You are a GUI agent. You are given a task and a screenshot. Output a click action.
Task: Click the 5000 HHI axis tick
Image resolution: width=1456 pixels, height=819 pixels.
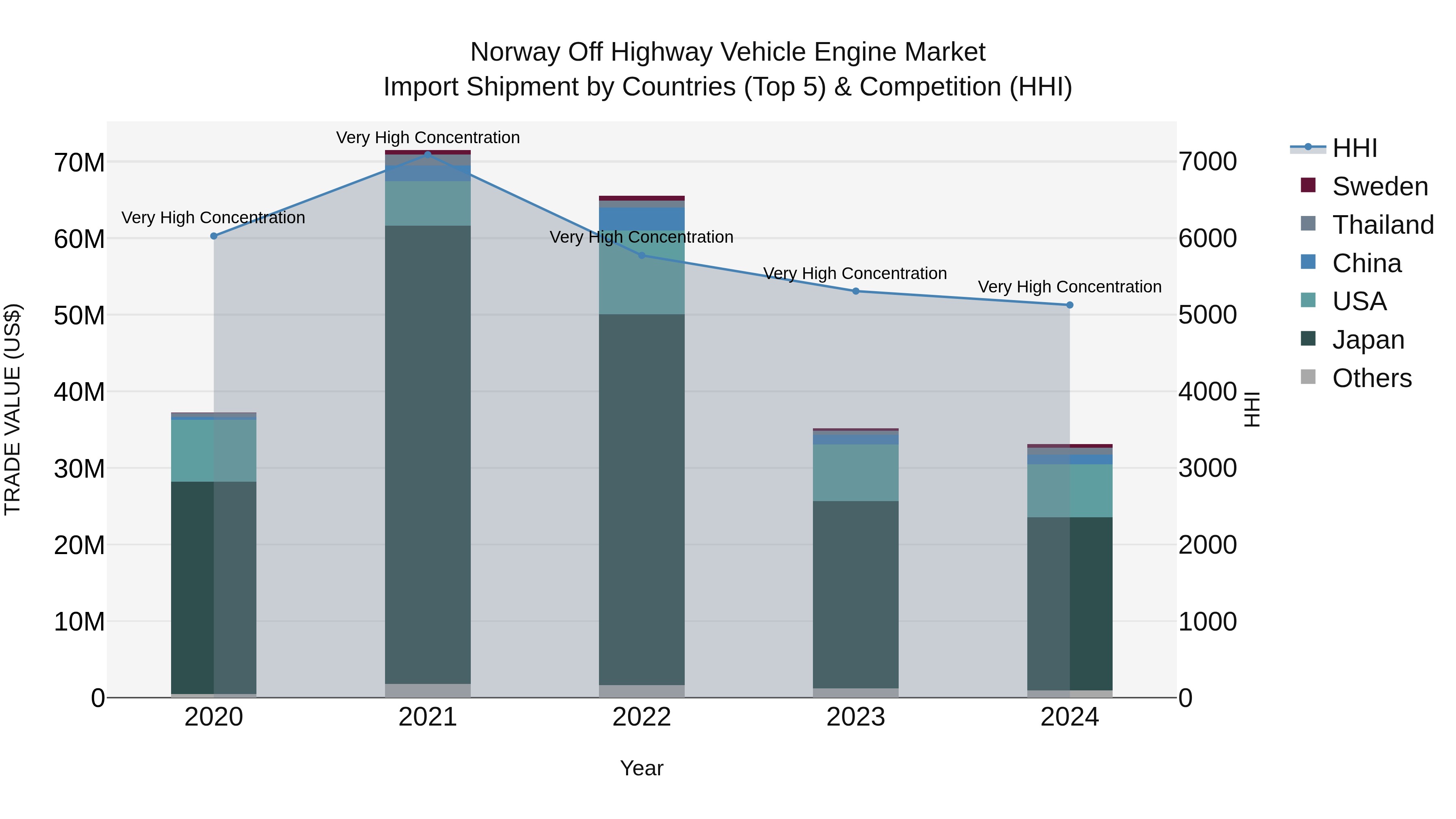1208,315
